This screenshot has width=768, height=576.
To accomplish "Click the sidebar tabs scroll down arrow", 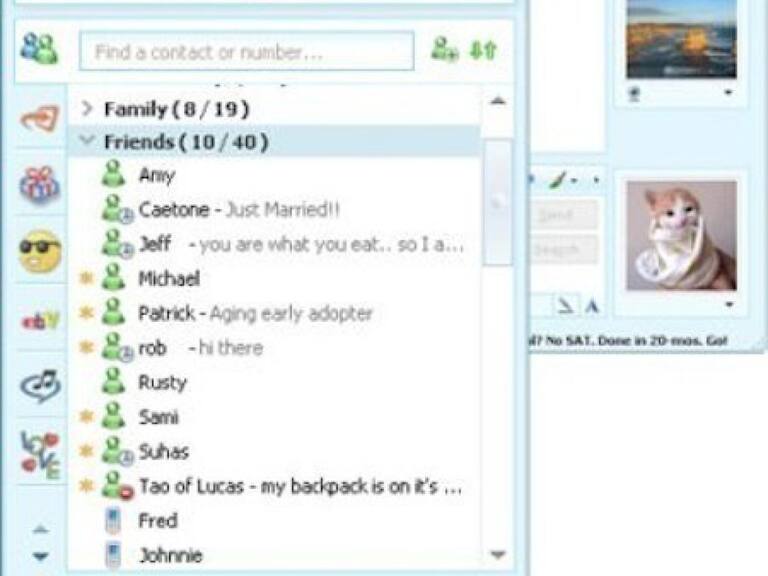I will 40,556.
